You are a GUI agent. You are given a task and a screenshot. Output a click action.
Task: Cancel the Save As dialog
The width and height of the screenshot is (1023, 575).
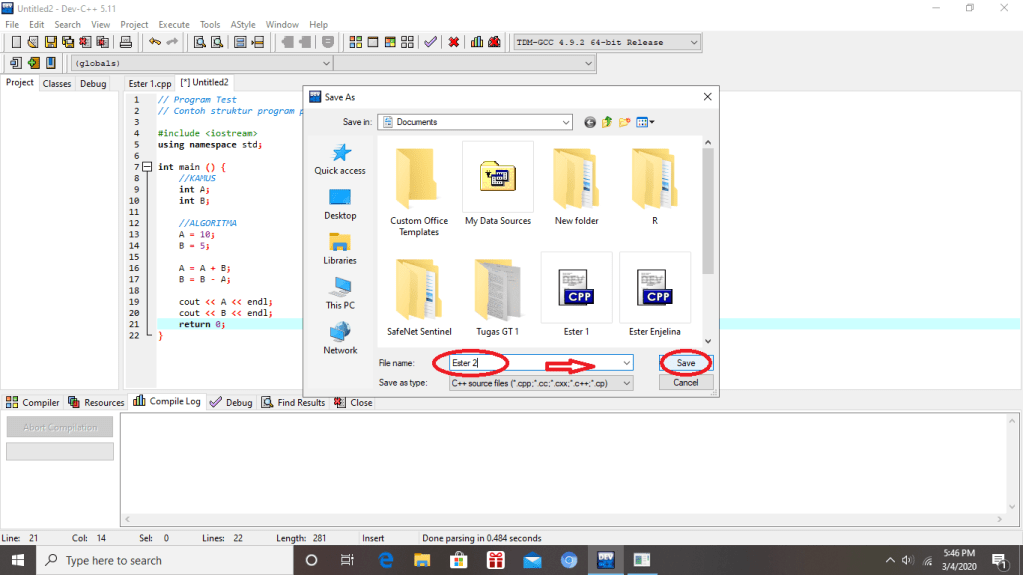click(685, 383)
